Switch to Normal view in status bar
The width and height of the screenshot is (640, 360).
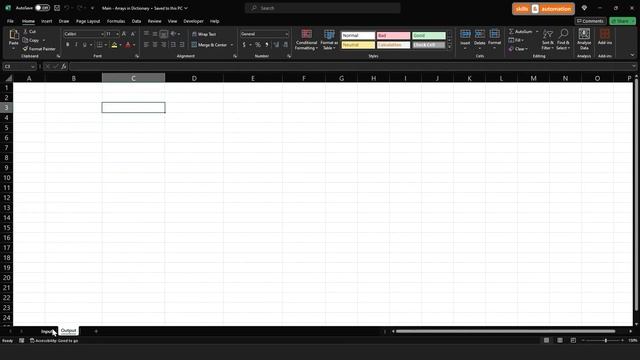pos(546,340)
